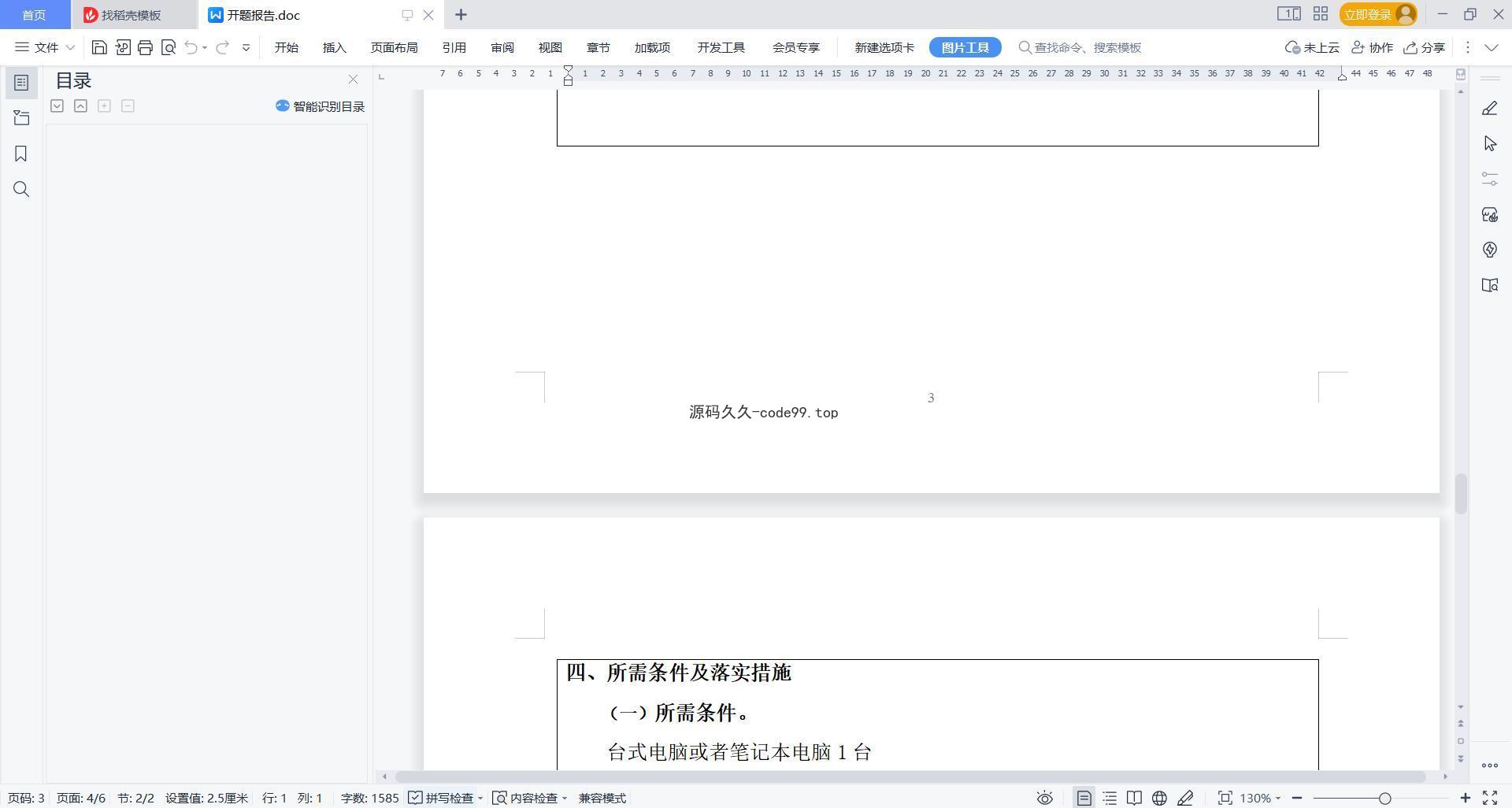
Task: Click the window layout grid icon in title bar
Action: 1321,14
